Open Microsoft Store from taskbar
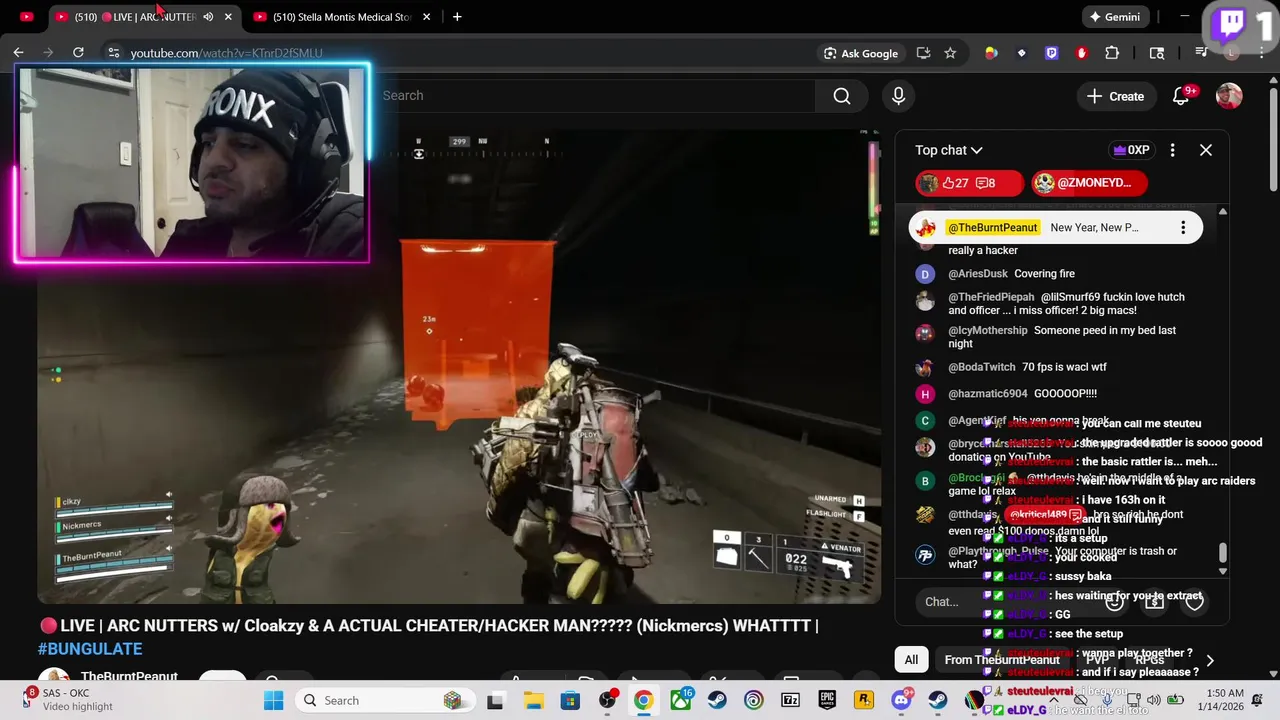Image resolution: width=1280 pixels, height=720 pixels. click(x=570, y=700)
